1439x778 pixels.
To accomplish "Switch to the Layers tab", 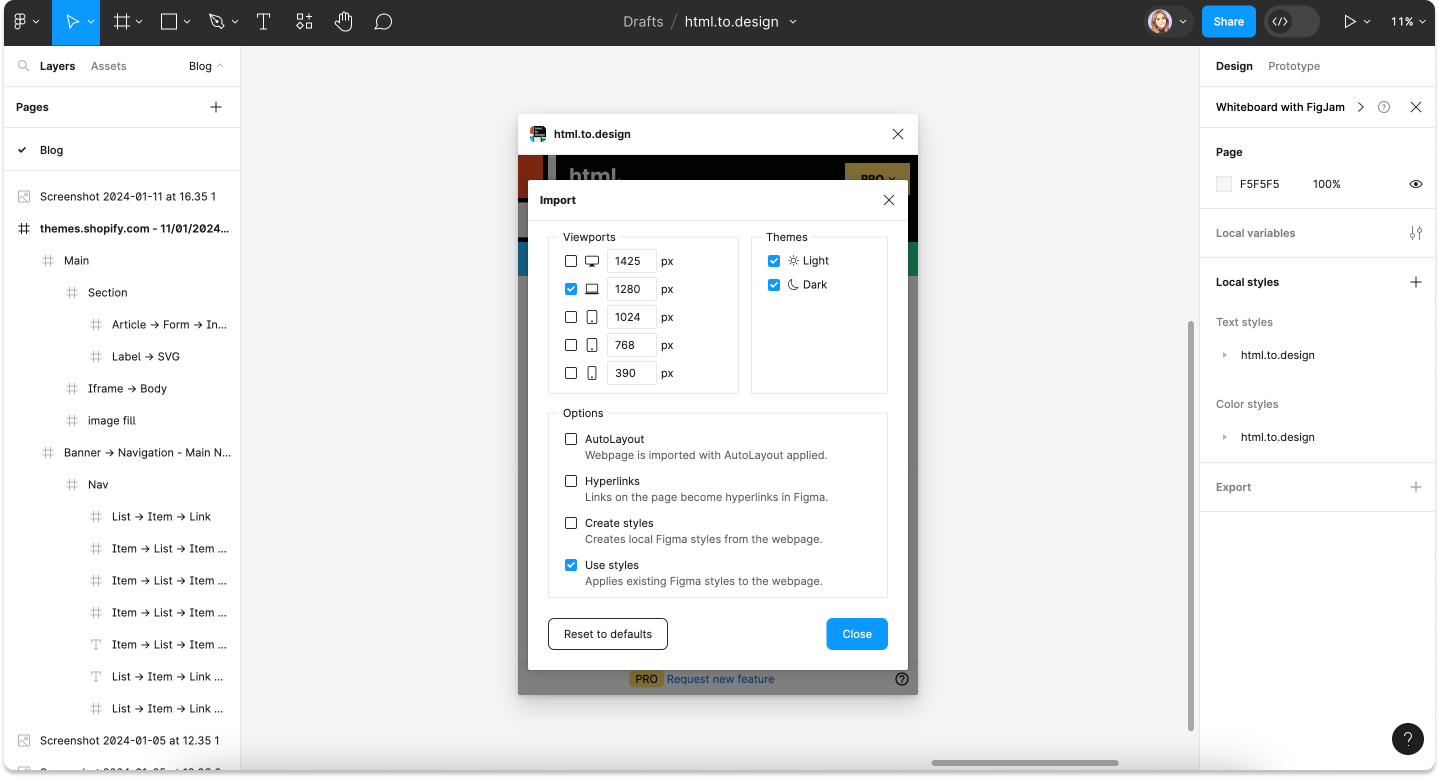I will (x=57, y=66).
